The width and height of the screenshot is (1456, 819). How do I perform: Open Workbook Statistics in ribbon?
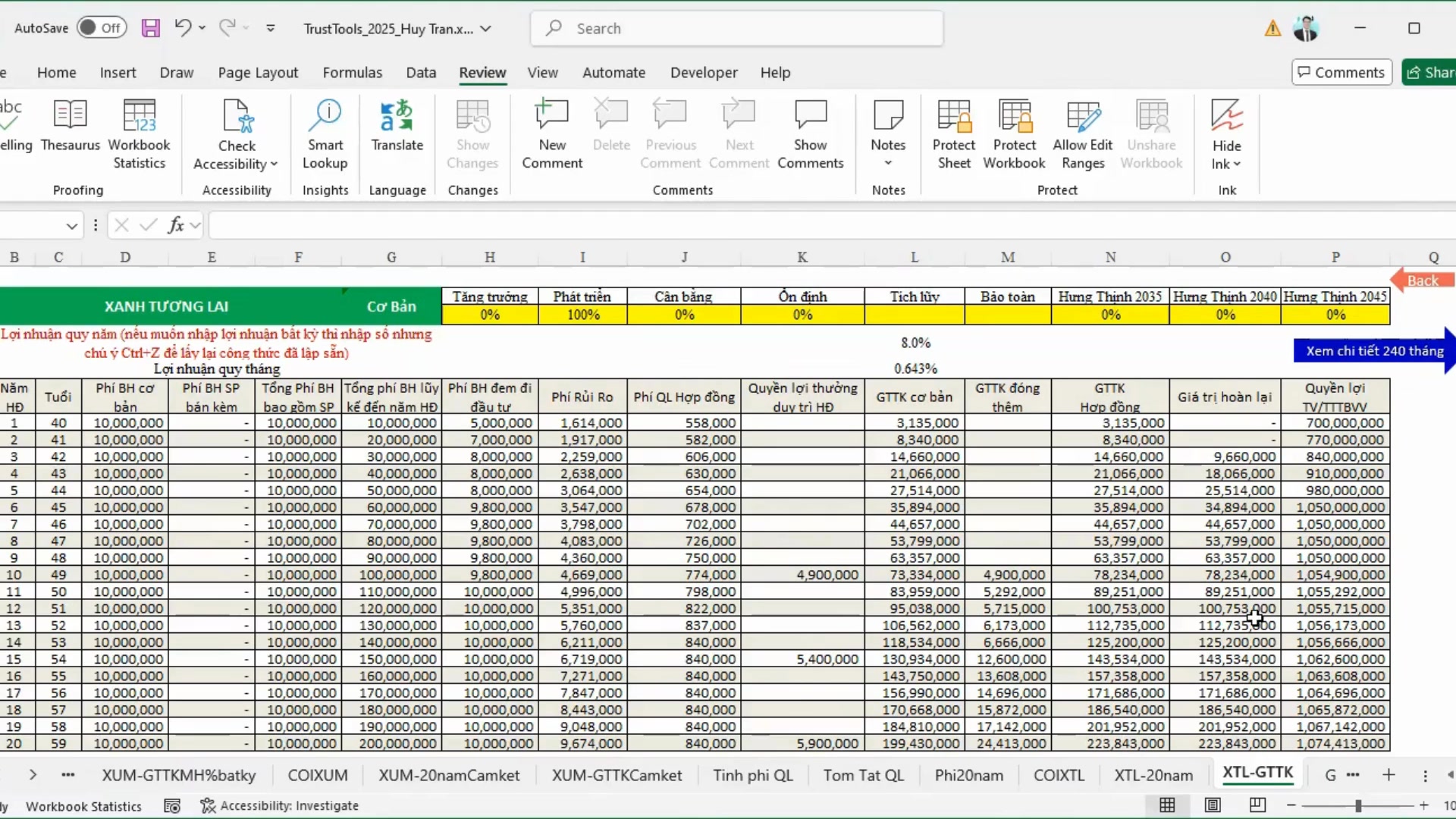point(140,135)
